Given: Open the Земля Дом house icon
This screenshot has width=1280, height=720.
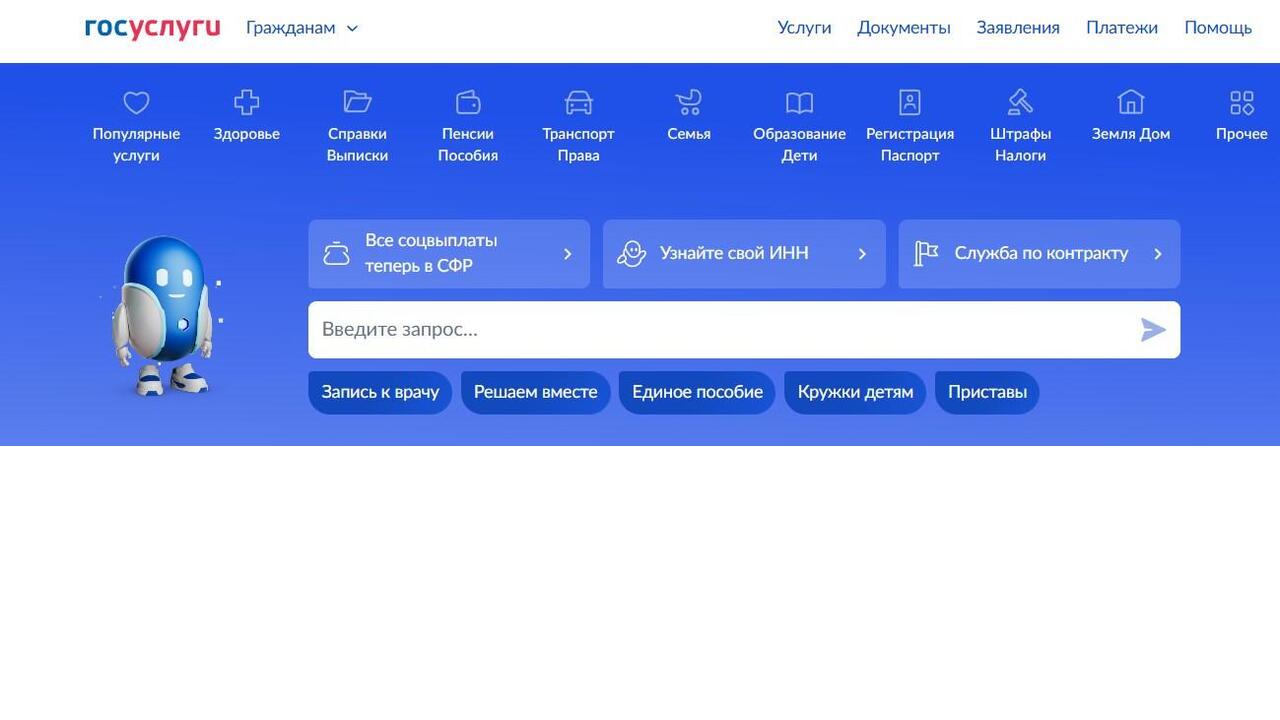Looking at the screenshot, I should [x=1130, y=102].
